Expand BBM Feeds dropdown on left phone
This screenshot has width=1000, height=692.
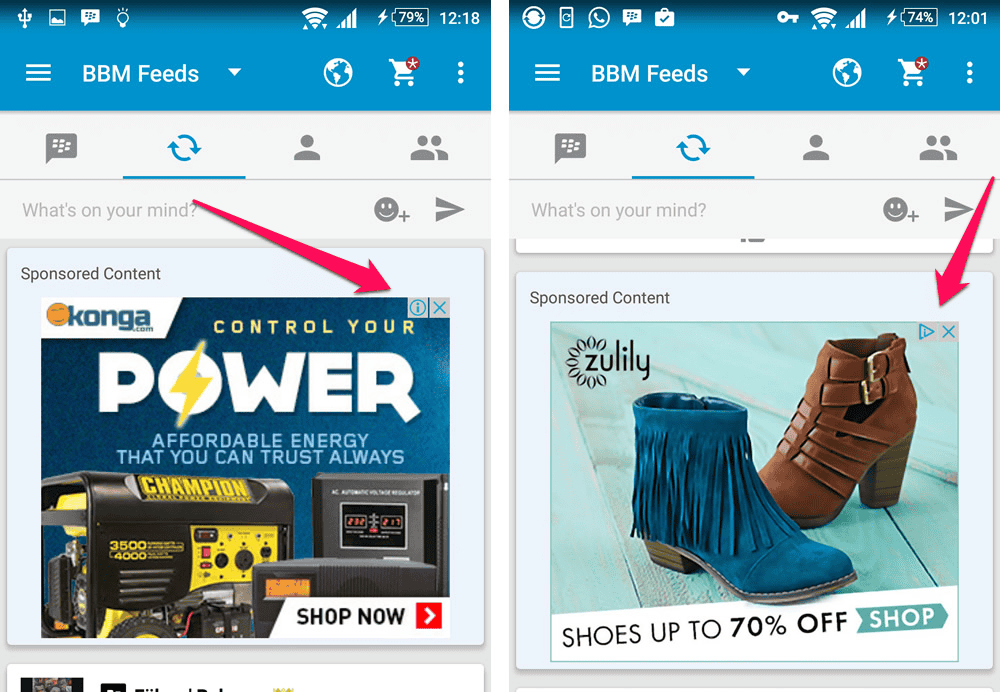click(x=235, y=72)
